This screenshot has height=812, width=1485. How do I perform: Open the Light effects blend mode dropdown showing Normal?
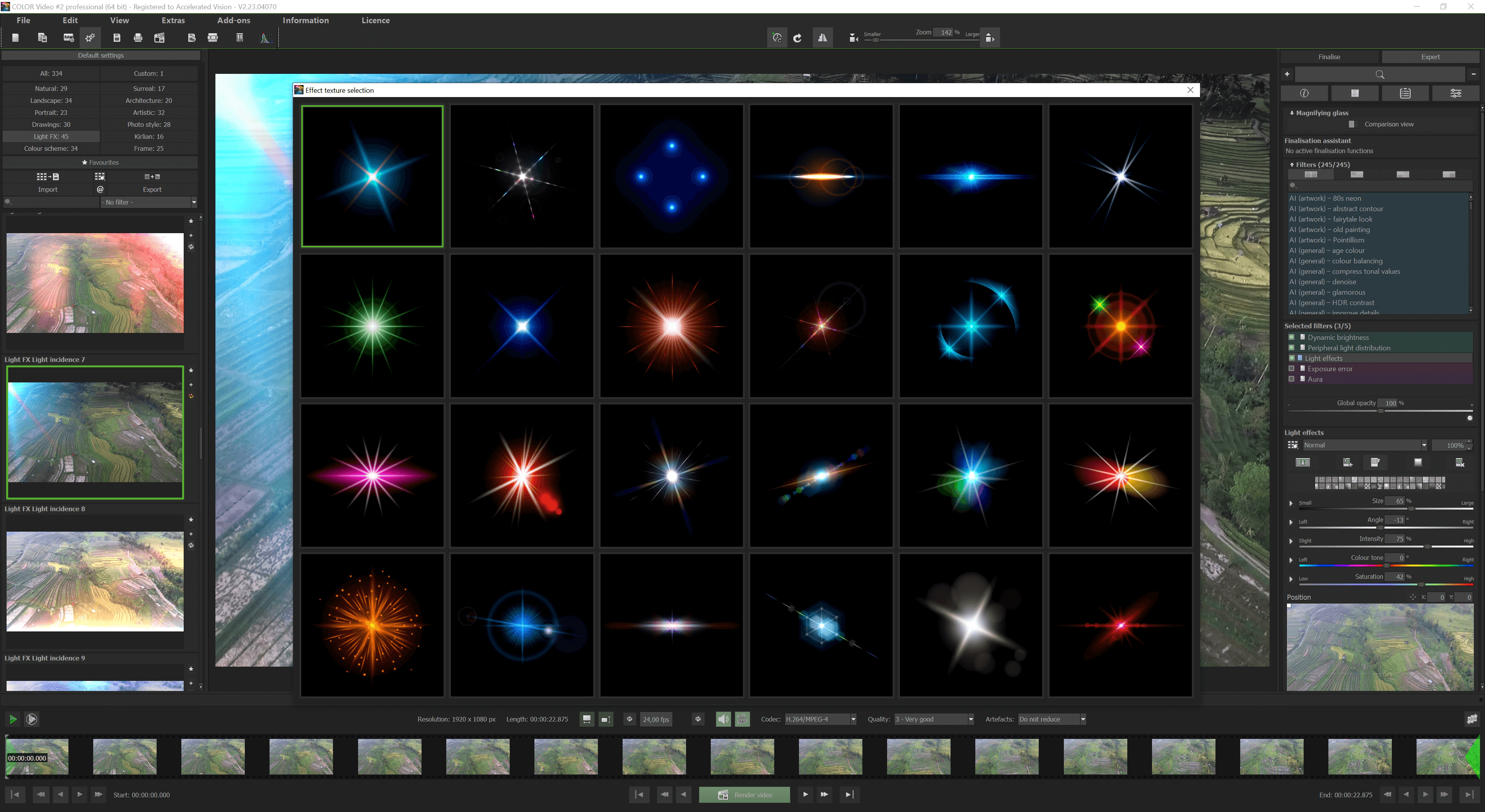pyautogui.click(x=1364, y=444)
